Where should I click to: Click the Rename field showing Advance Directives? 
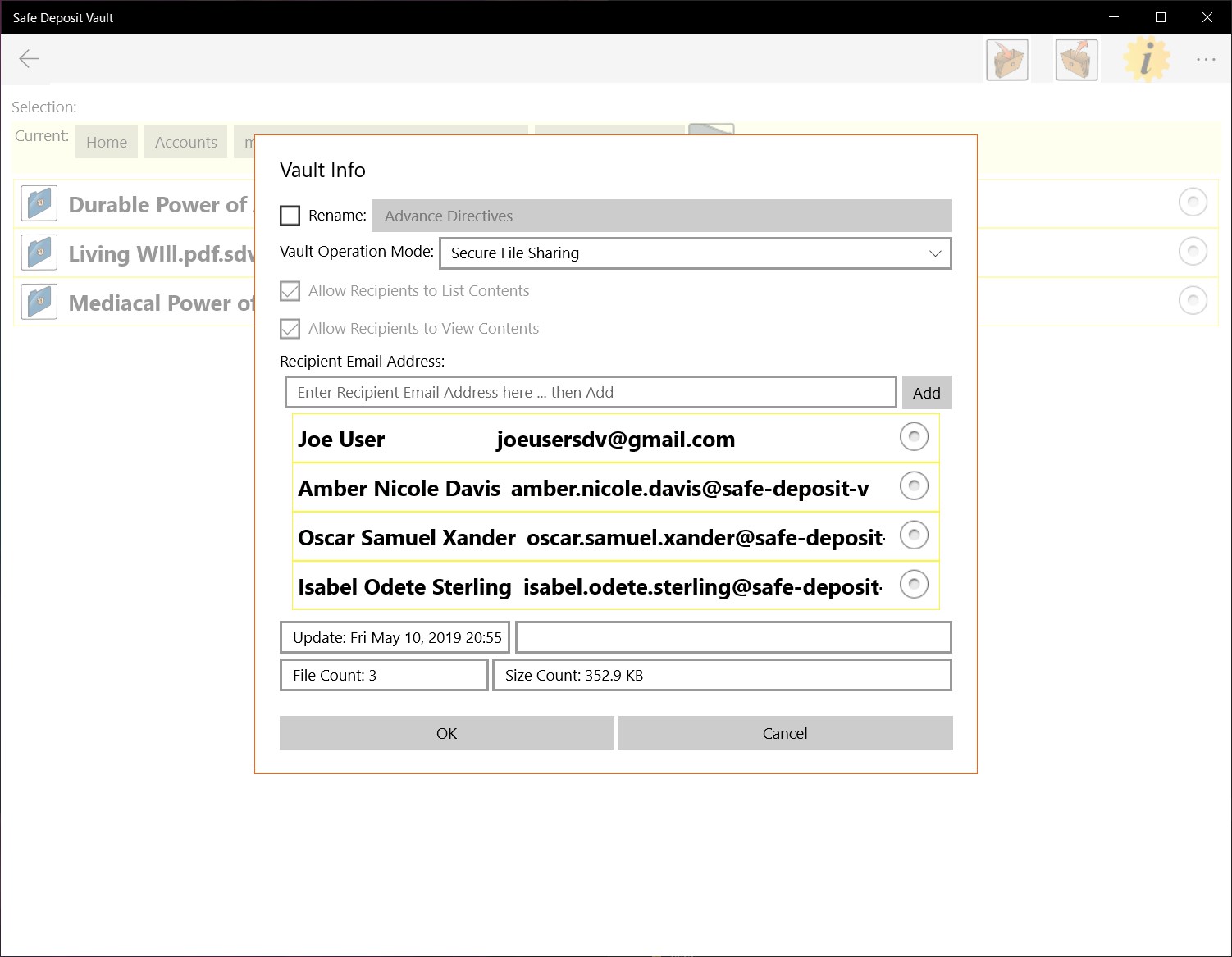662,216
